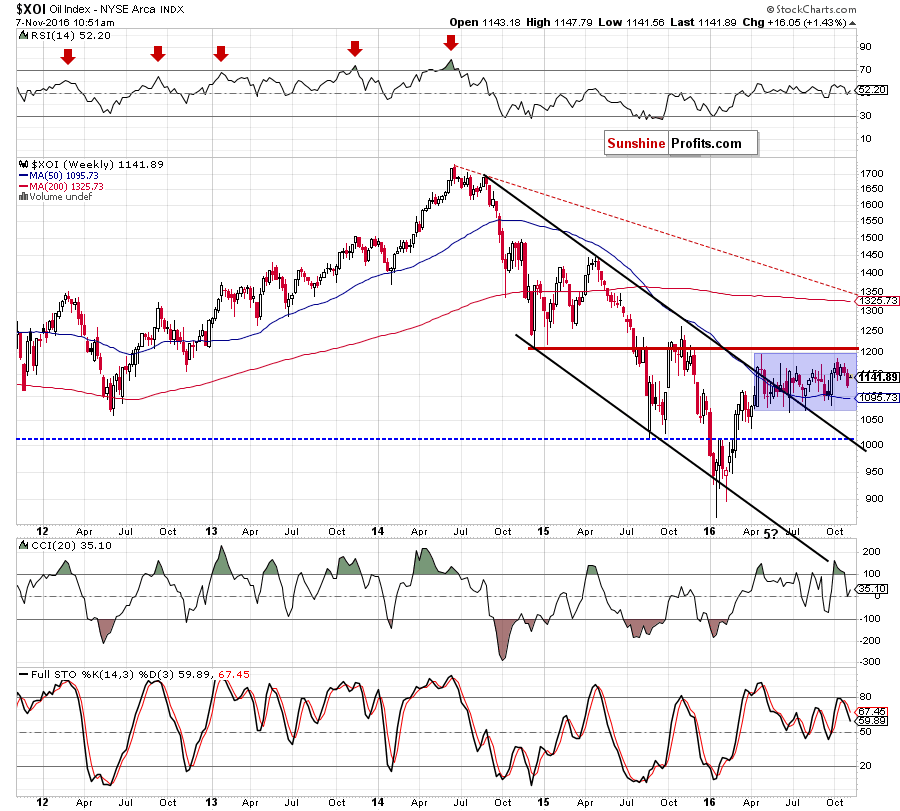Click year '15' label under price chart
Image resolution: width=900 pixels, height=811 pixels.
(x=543, y=531)
